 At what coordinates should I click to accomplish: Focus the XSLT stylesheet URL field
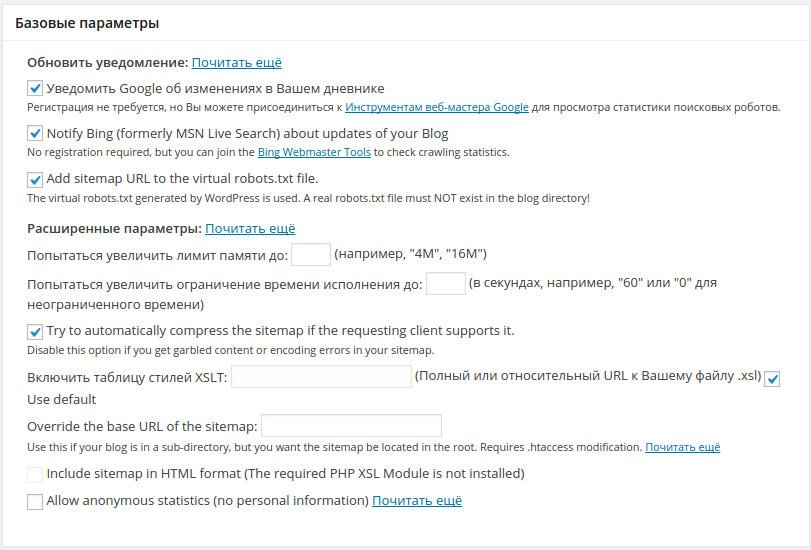[322, 376]
